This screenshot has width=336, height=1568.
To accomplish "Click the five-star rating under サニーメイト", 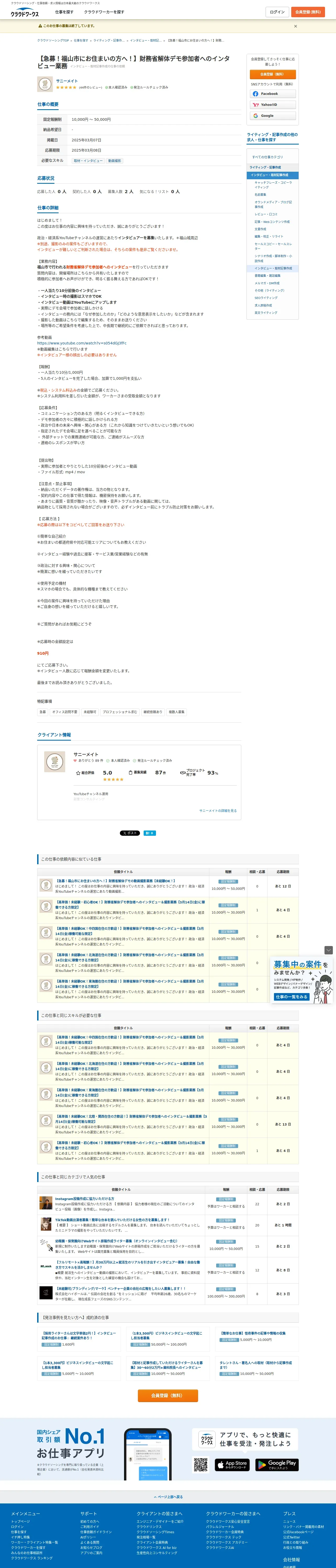I will [x=66, y=88].
